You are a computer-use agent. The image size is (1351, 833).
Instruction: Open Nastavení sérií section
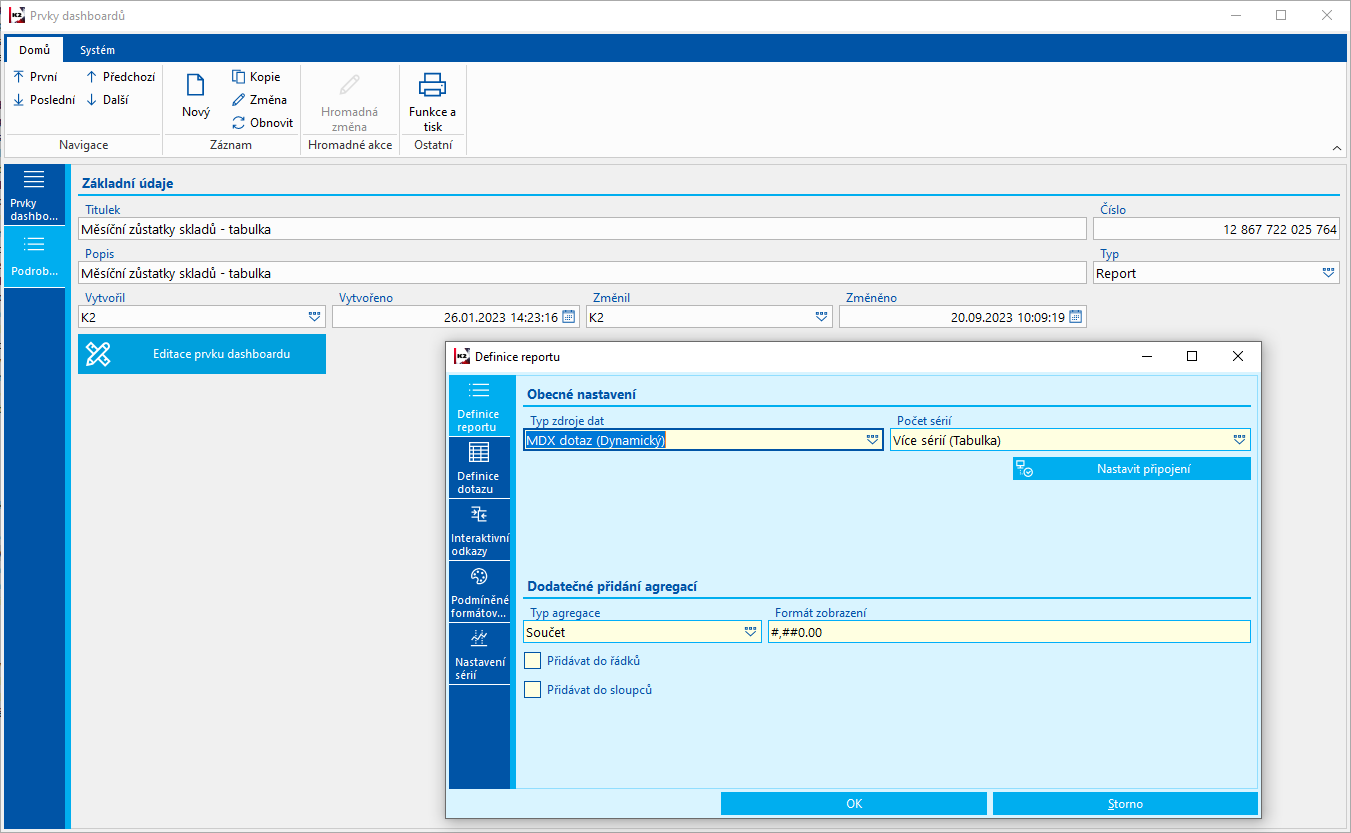[478, 654]
